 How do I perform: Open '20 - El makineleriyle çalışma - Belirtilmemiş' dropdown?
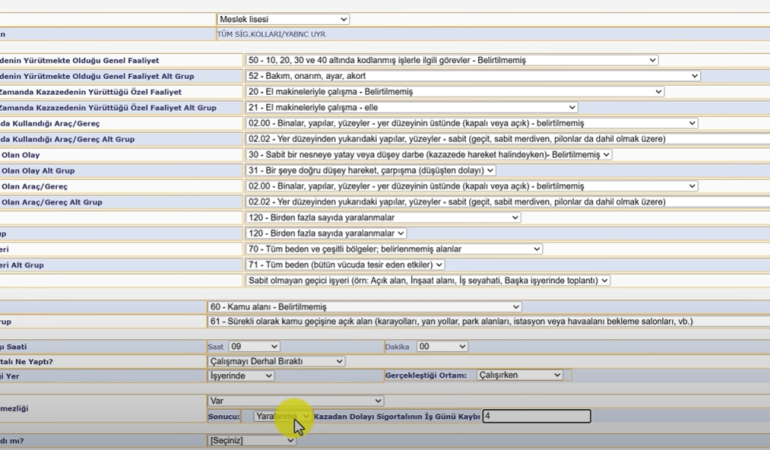pos(455,91)
